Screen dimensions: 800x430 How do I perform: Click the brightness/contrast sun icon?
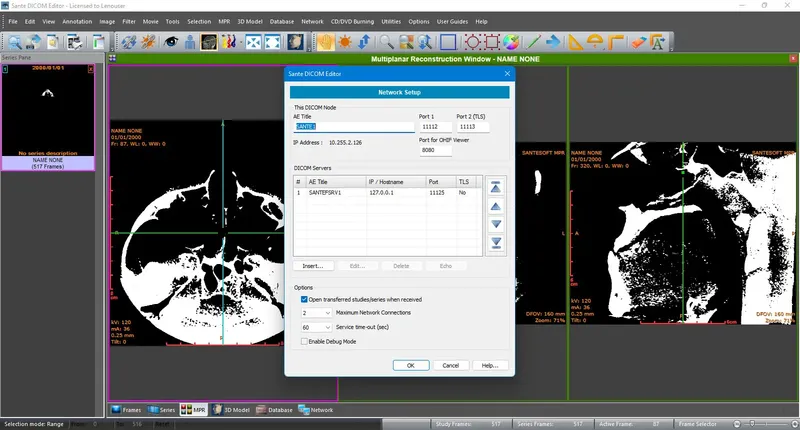(x=344, y=42)
